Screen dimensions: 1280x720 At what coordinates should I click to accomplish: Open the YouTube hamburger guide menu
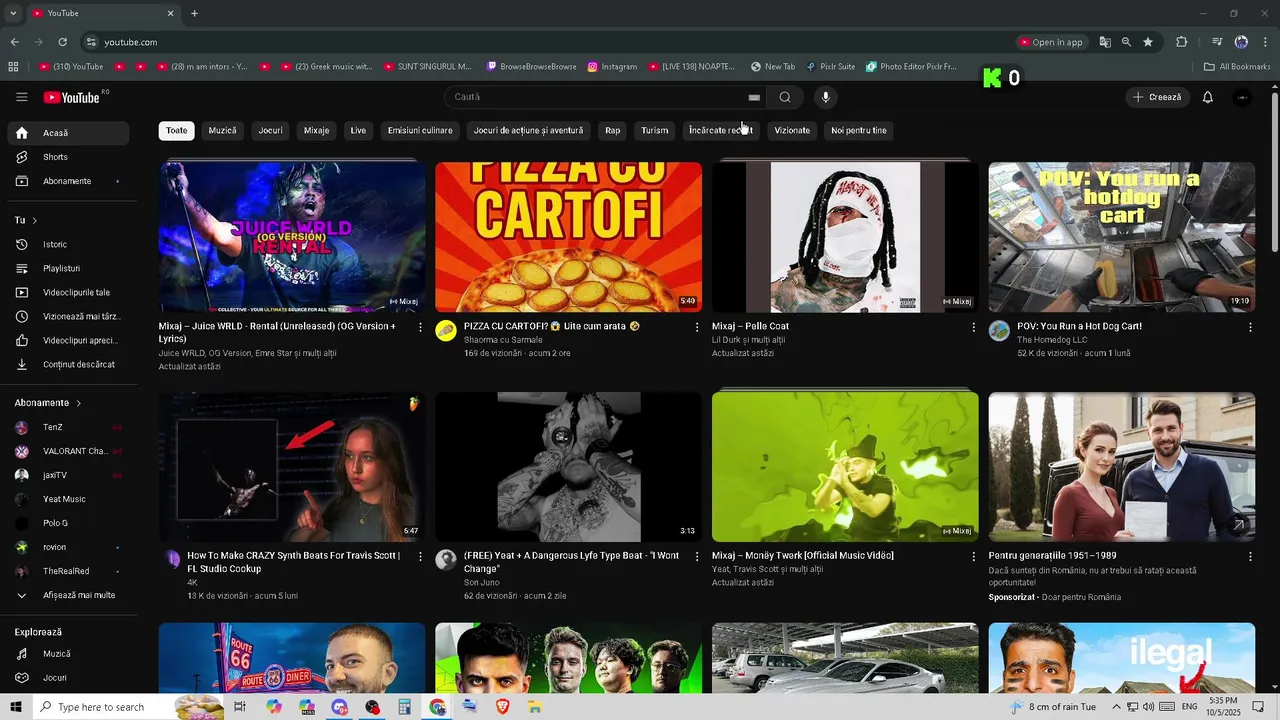point(21,97)
